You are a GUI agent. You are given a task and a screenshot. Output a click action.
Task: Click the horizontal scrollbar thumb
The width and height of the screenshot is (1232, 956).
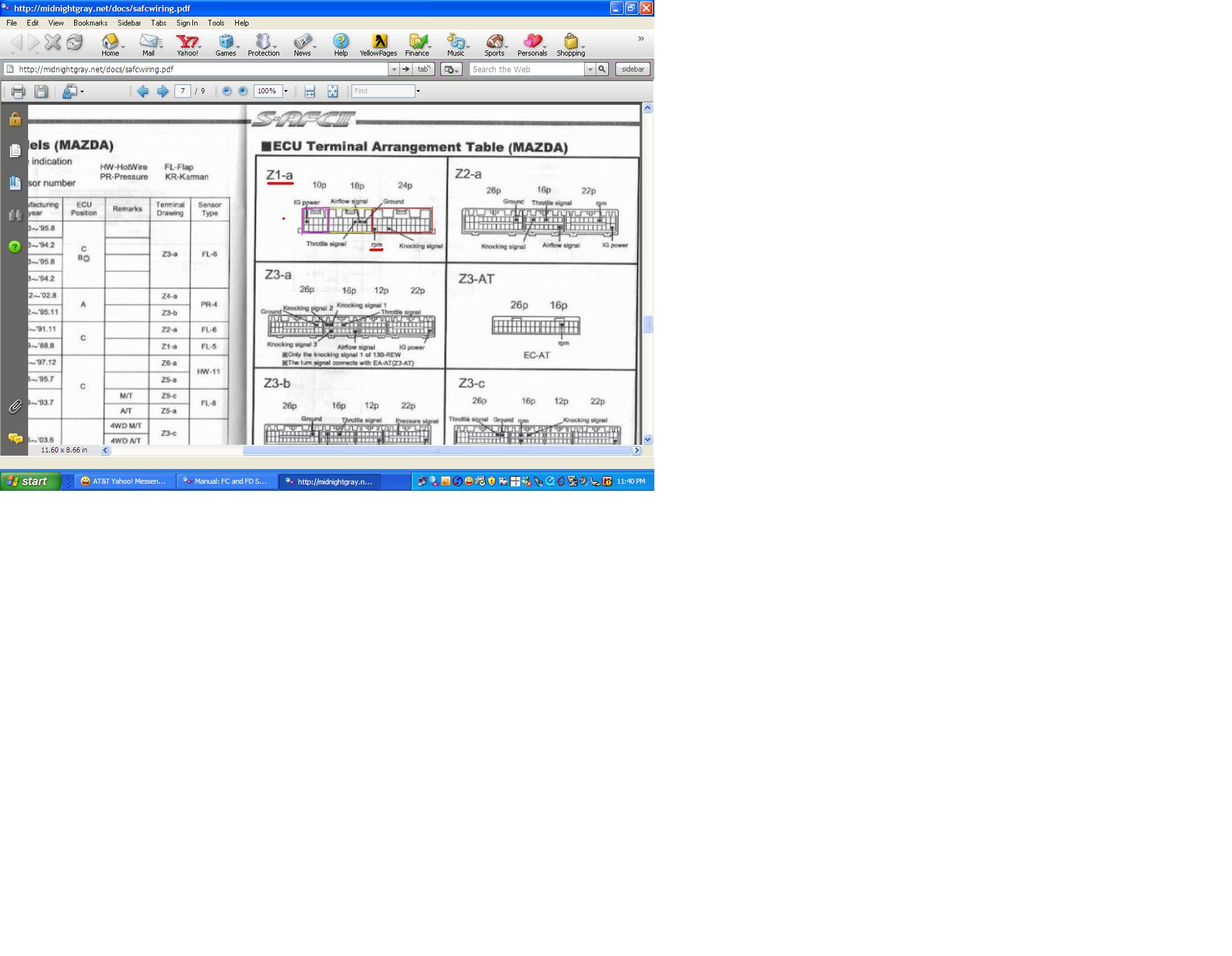point(436,451)
